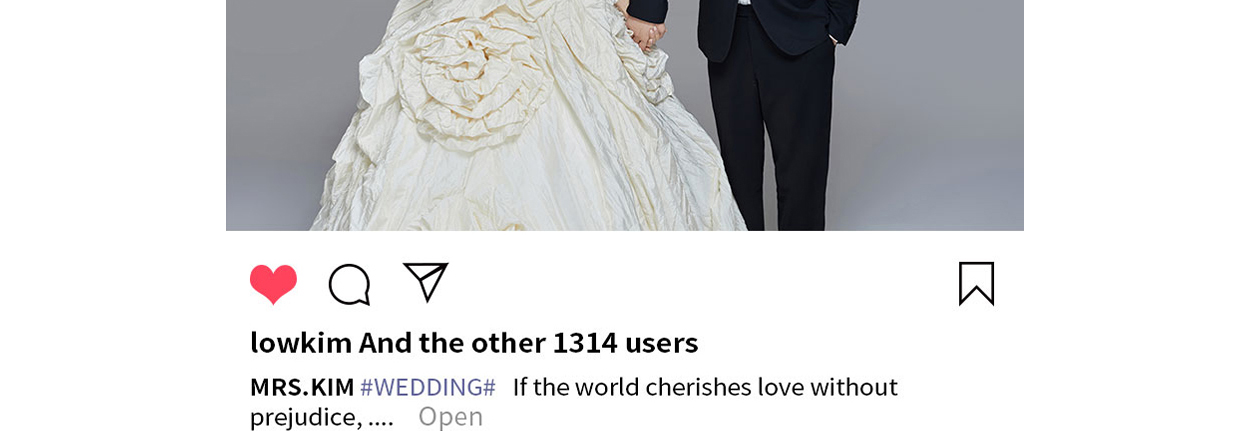1250x431 pixels.
Task: Unlike the post via the red heart
Action: [x=273, y=284]
